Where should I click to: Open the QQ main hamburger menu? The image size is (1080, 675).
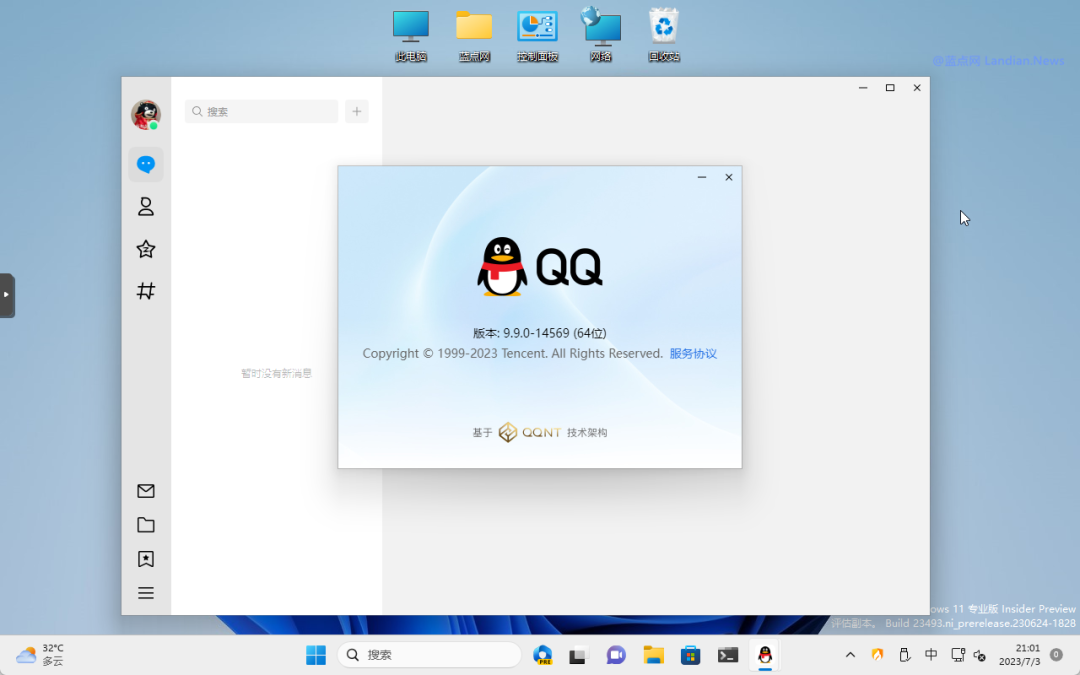point(145,593)
